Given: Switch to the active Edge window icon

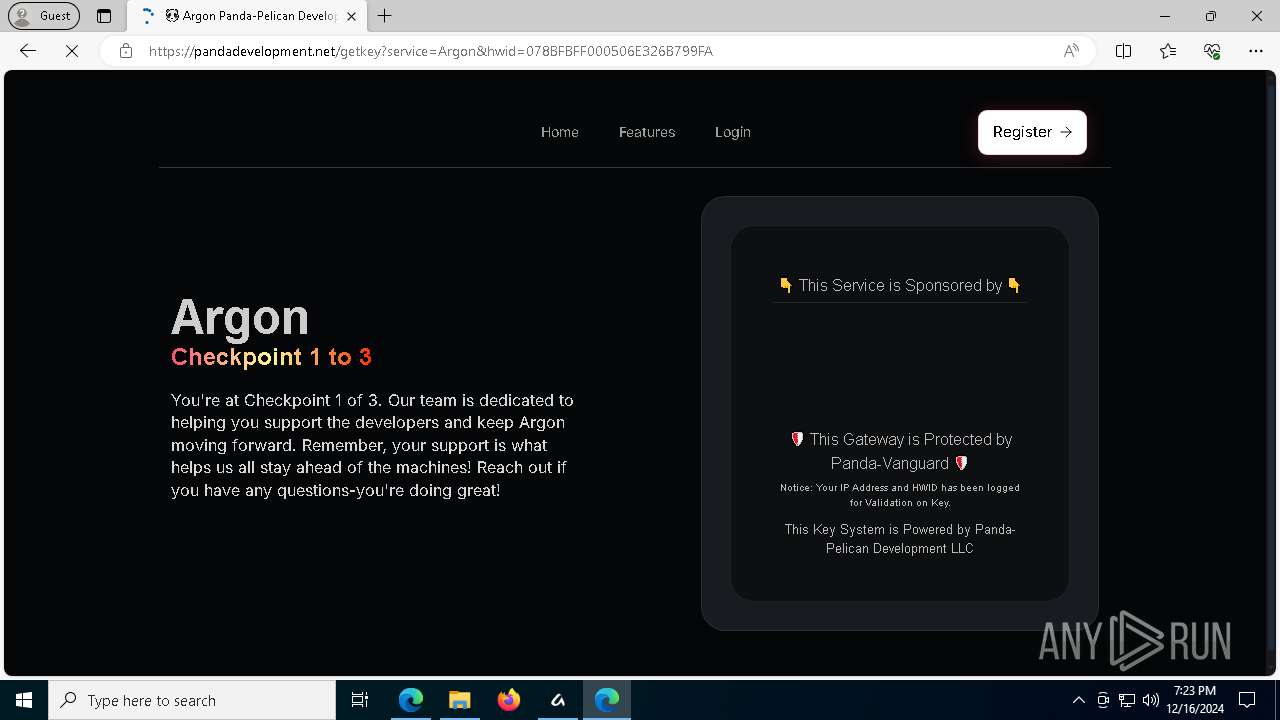Looking at the screenshot, I should pos(607,700).
